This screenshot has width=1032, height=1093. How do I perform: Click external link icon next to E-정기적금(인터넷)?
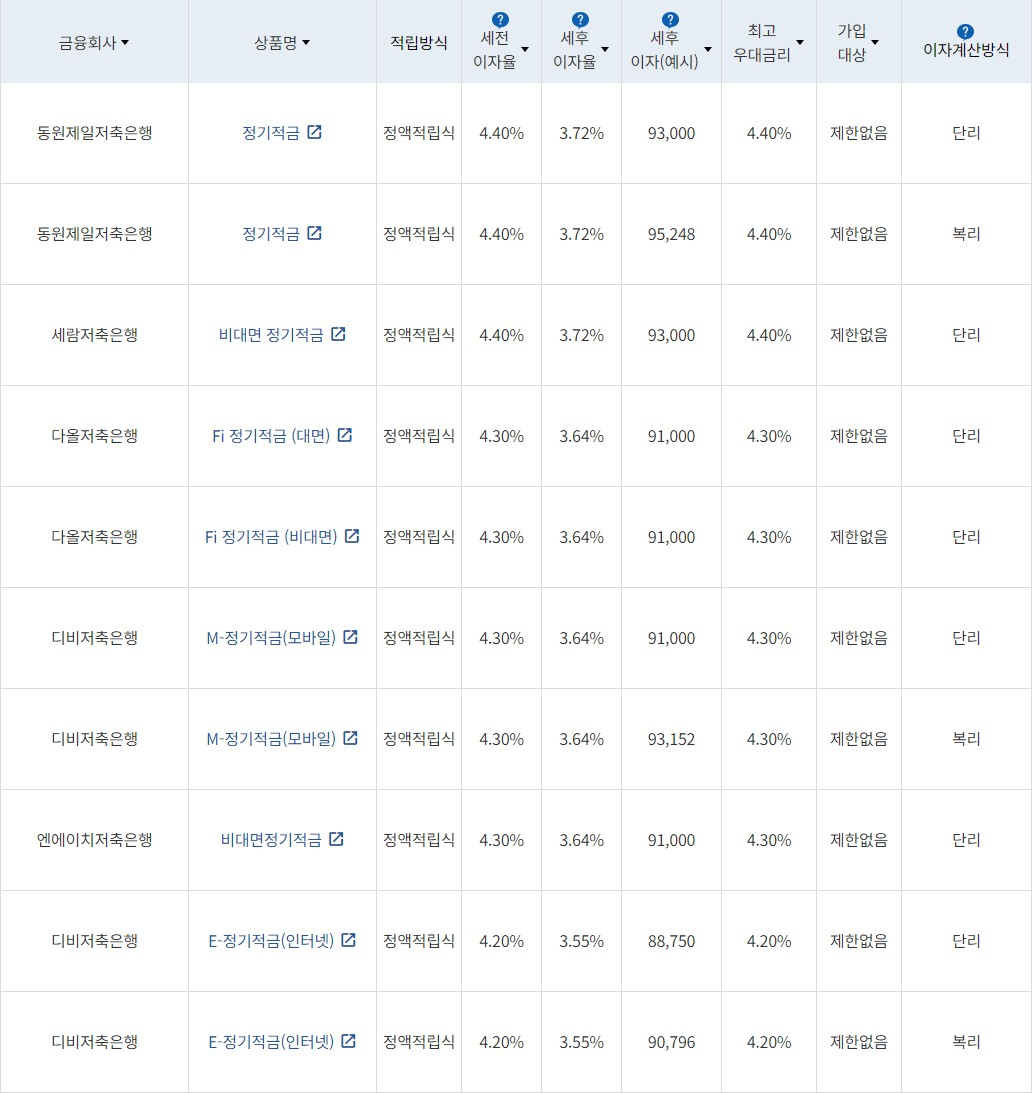coord(350,940)
